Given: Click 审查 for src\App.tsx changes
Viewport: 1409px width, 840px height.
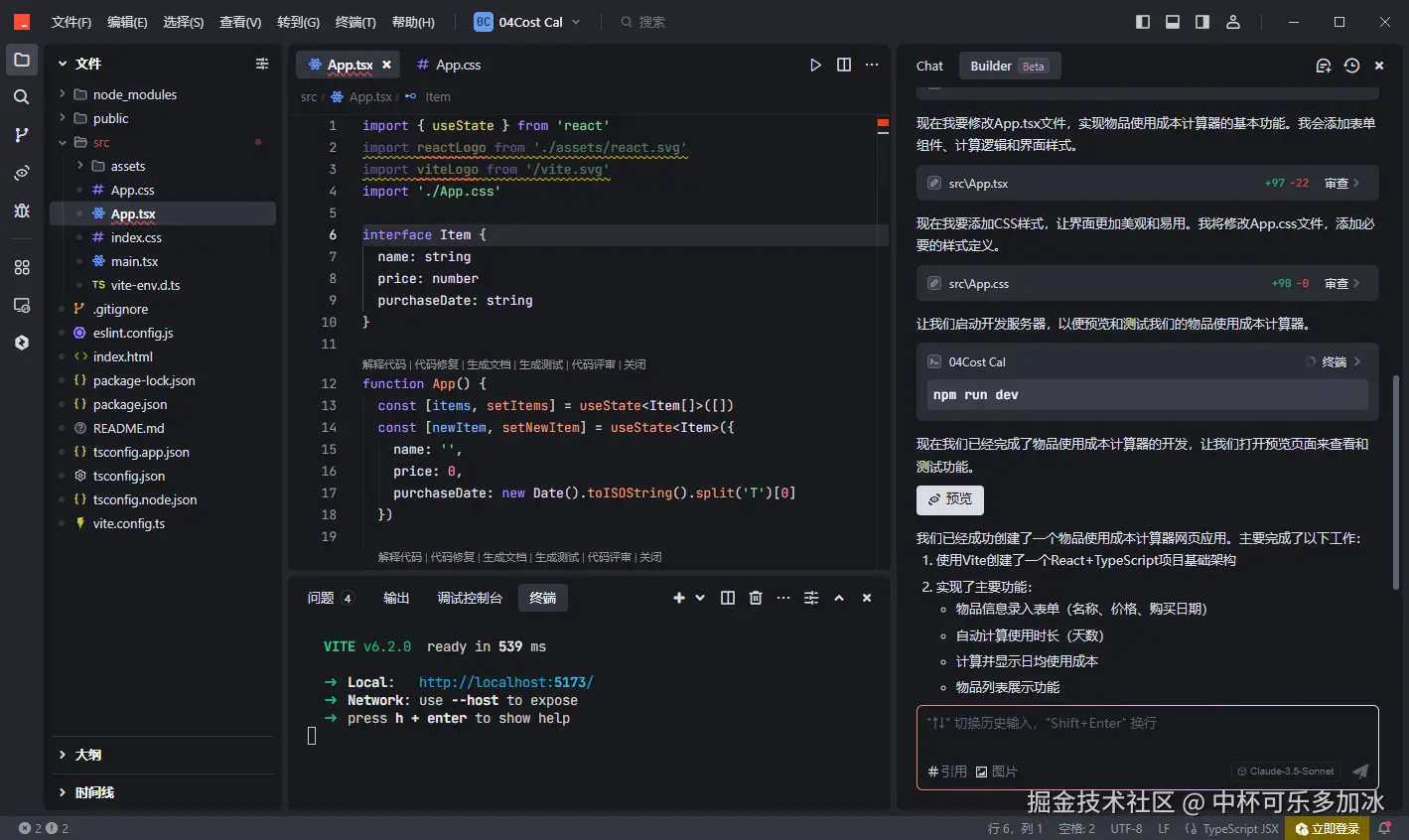Looking at the screenshot, I should [x=1342, y=184].
